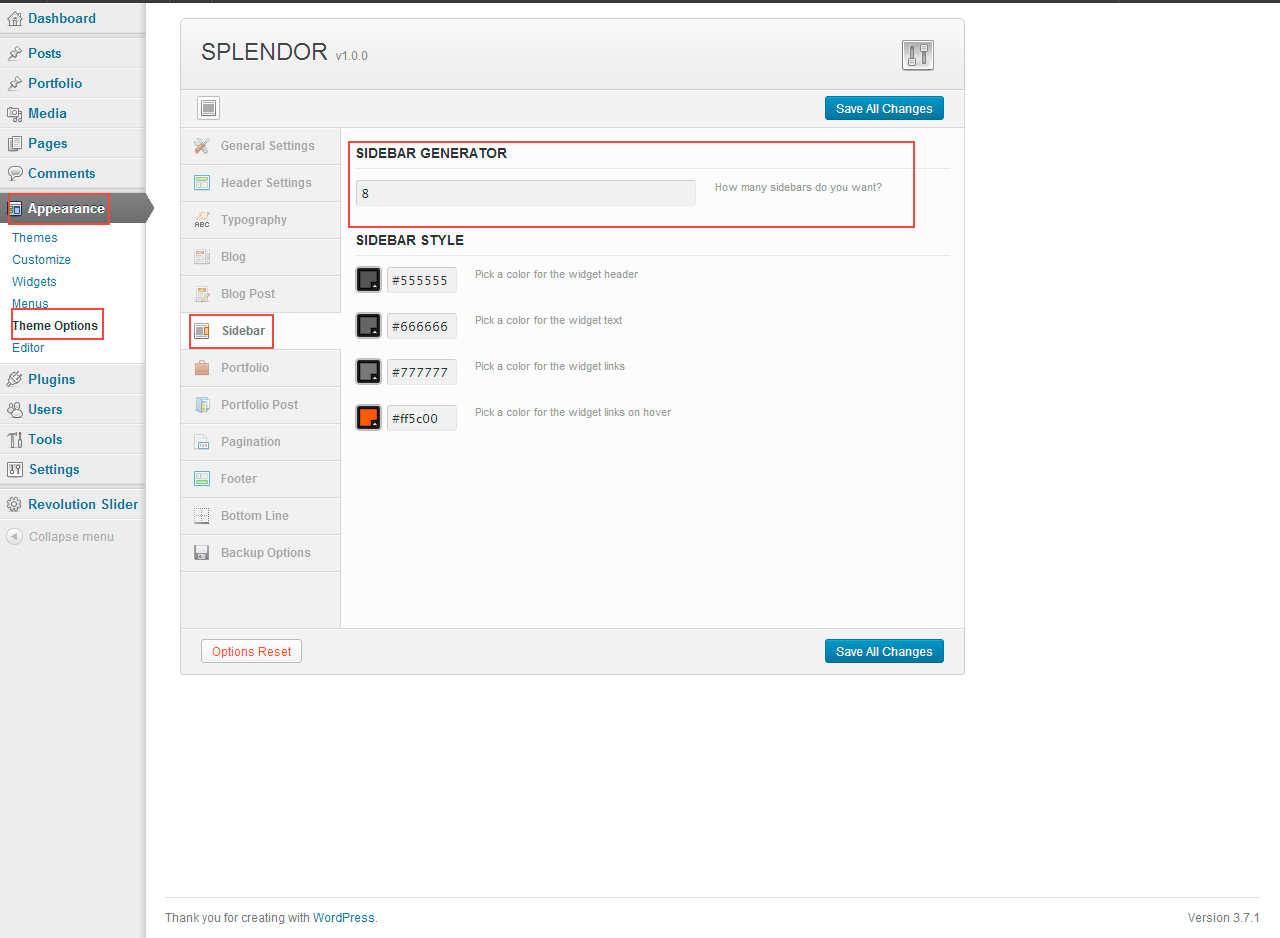The width and height of the screenshot is (1280, 938).
Task: Click the General Settings tools icon
Action: pos(202,146)
